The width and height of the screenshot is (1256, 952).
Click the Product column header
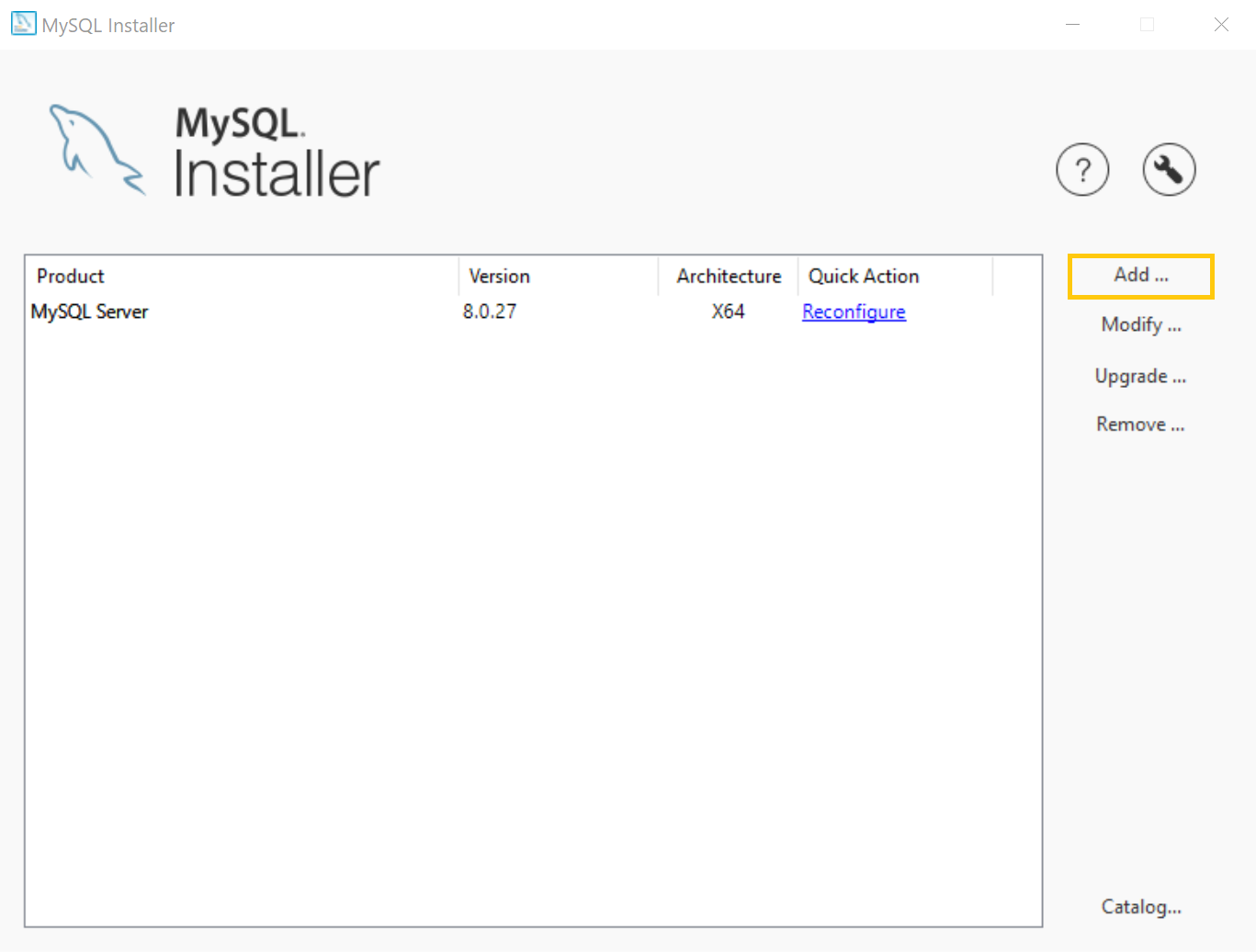243,277
